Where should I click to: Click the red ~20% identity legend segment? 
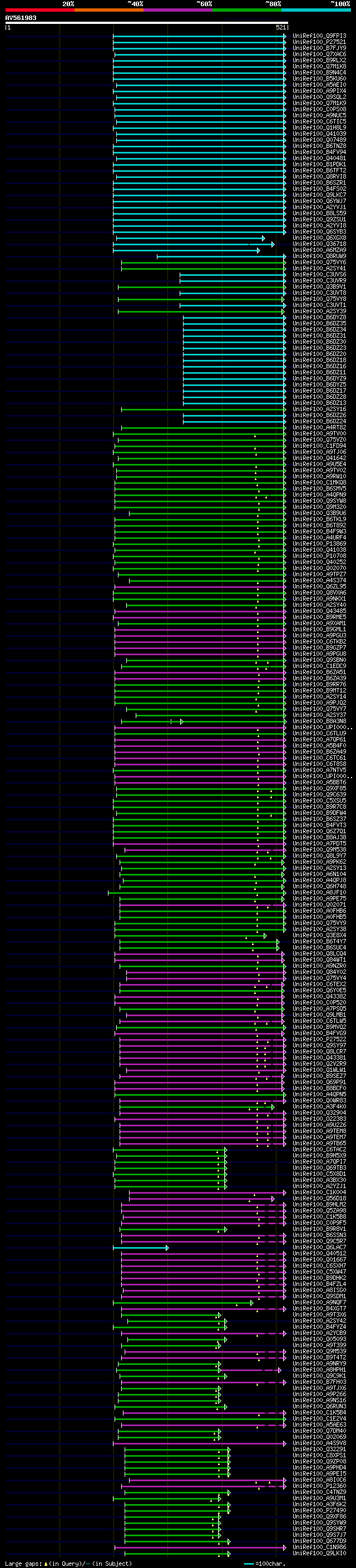click(40, 10)
